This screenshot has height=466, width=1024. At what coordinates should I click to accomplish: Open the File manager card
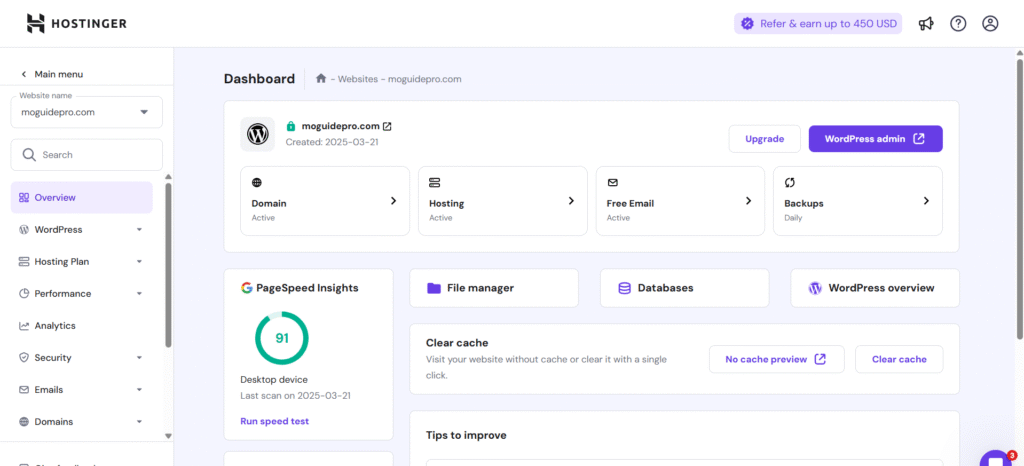(494, 288)
